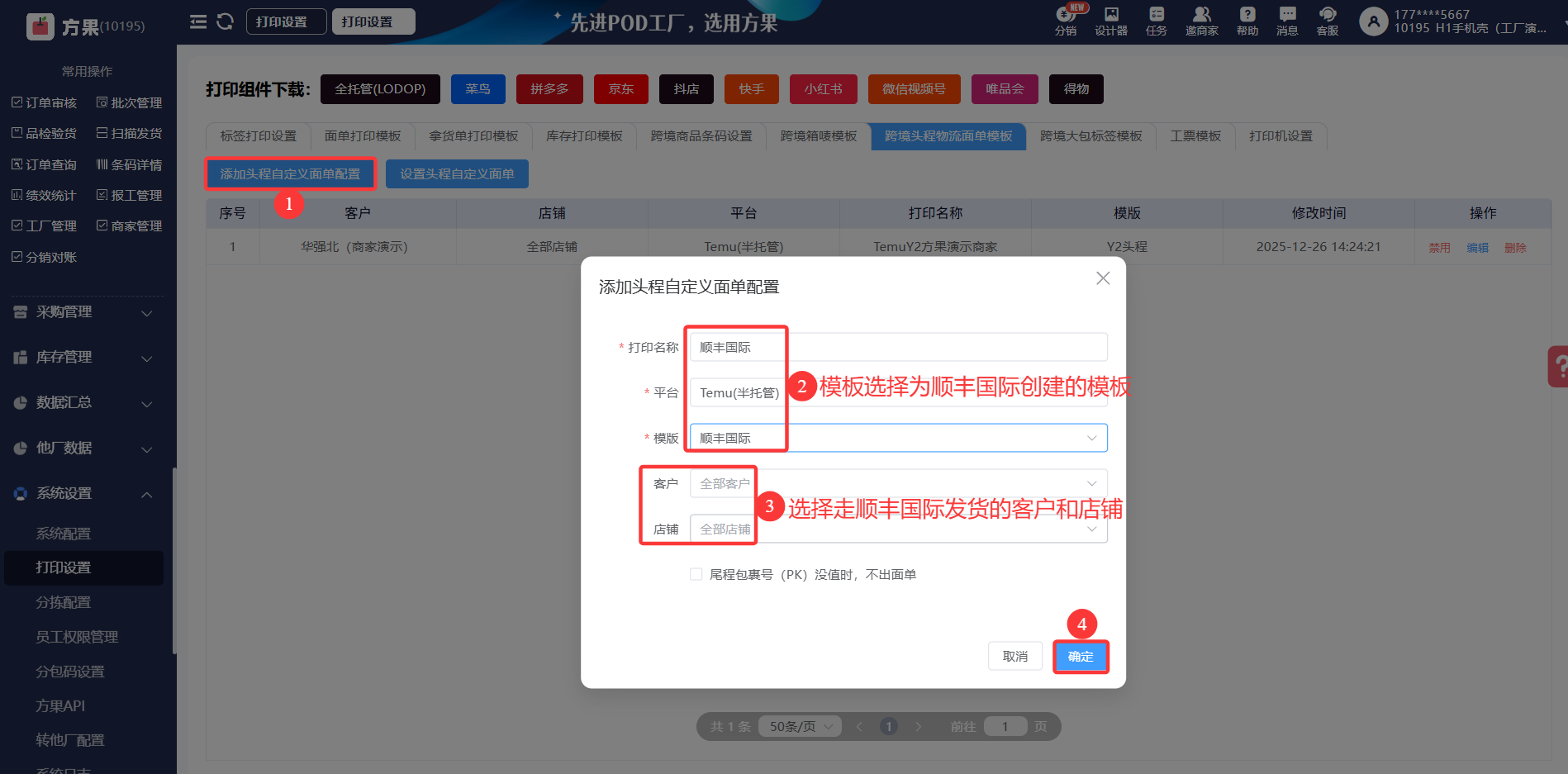This screenshot has height=774, width=1568.
Task: Open the 任务 tasks icon
Action: [x=1157, y=21]
